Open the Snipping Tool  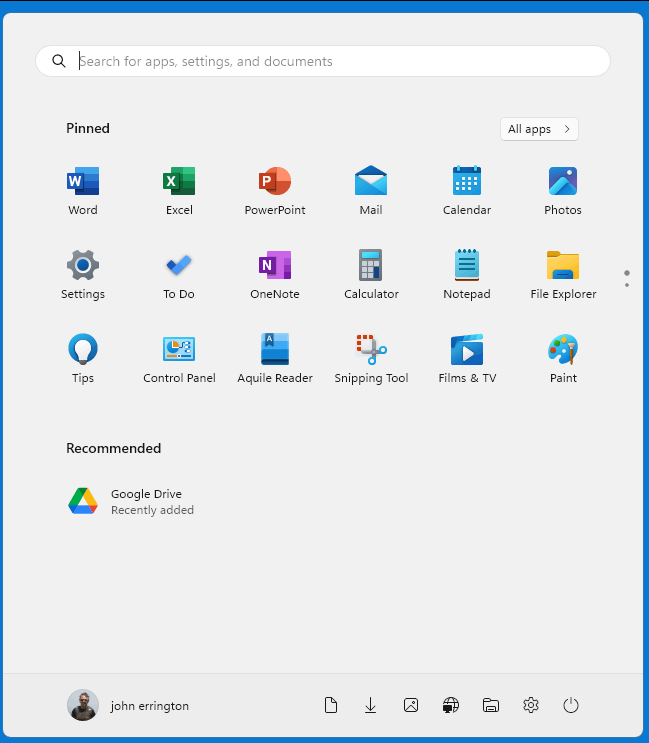pyautogui.click(x=371, y=358)
